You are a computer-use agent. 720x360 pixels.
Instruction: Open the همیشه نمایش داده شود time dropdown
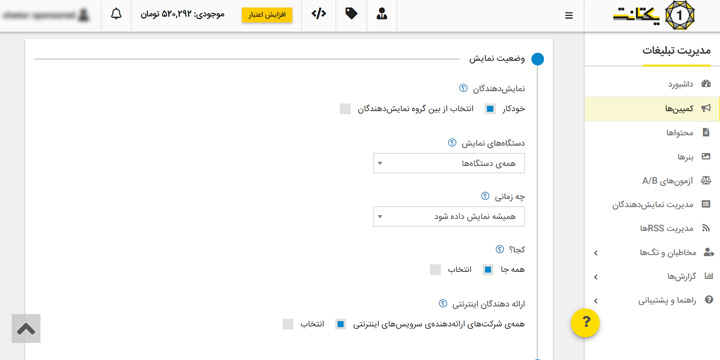coord(449,217)
